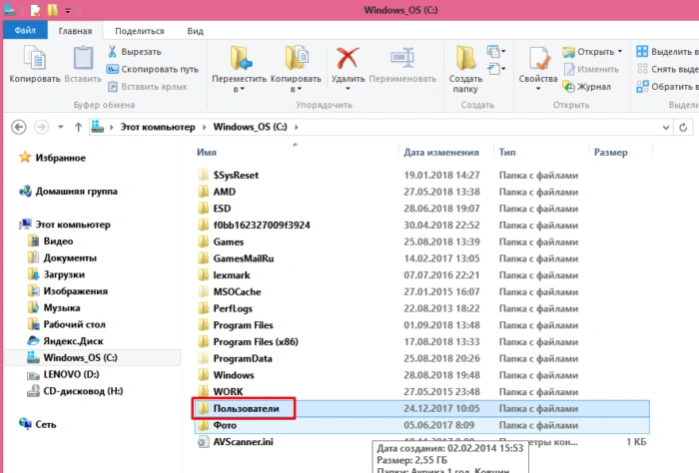699x473 pixels.
Task: Go back with the back arrow
Action: pos(19,127)
